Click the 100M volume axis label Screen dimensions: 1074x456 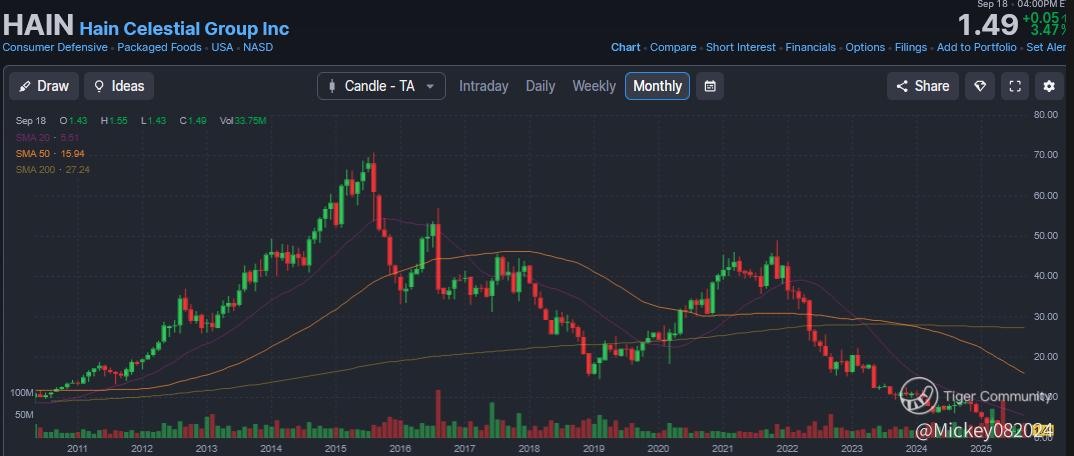click(22, 393)
